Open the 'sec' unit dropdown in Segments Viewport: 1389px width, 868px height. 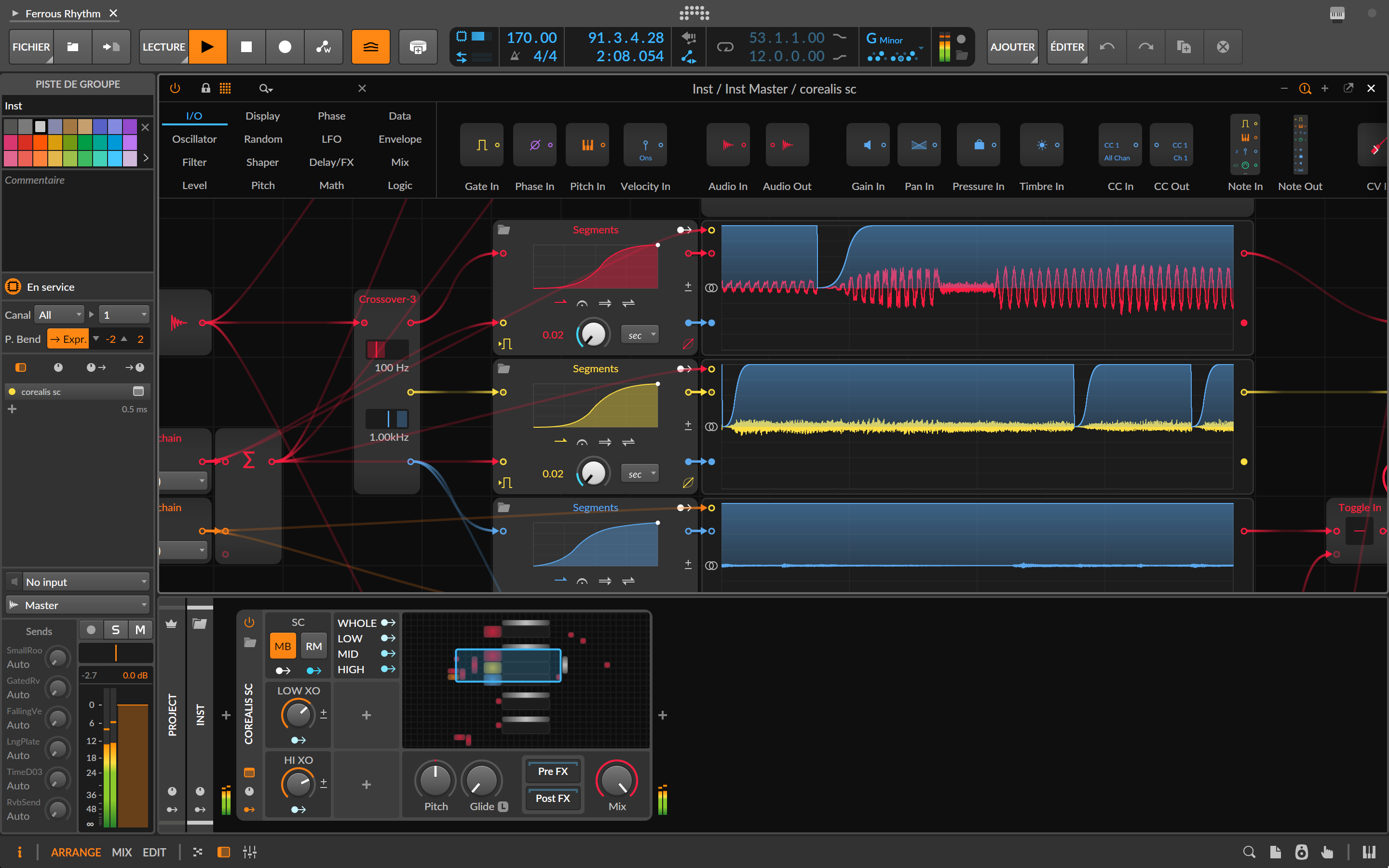[639, 334]
